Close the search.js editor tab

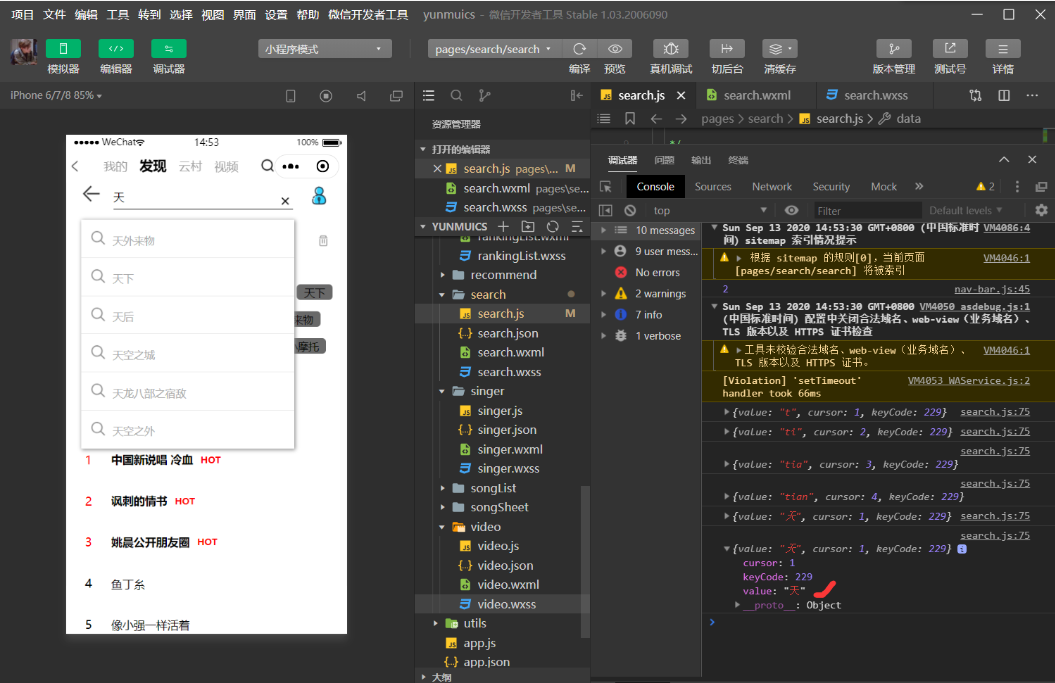click(681, 96)
